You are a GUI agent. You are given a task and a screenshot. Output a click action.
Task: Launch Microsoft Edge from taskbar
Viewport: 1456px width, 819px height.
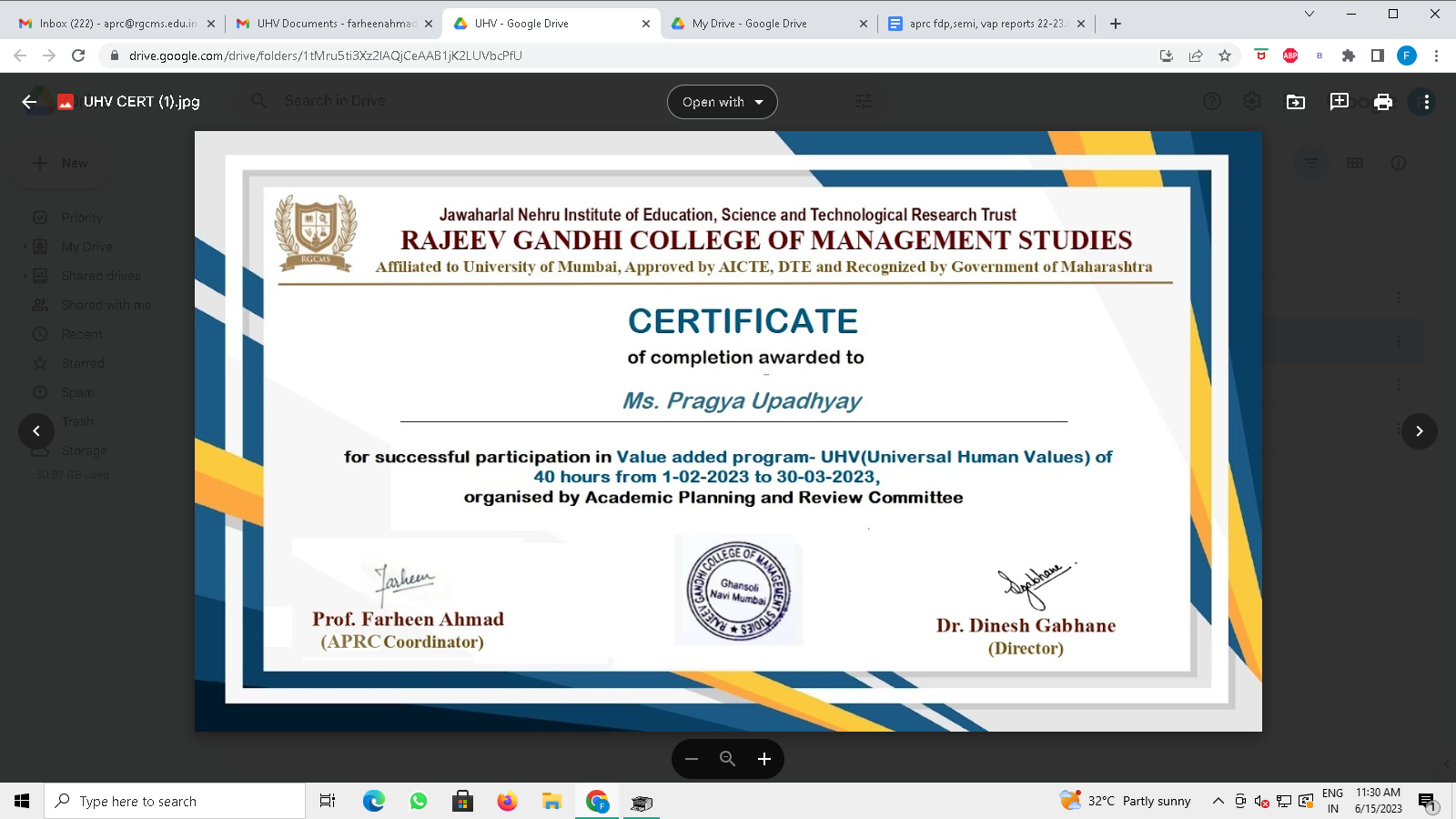point(373,801)
